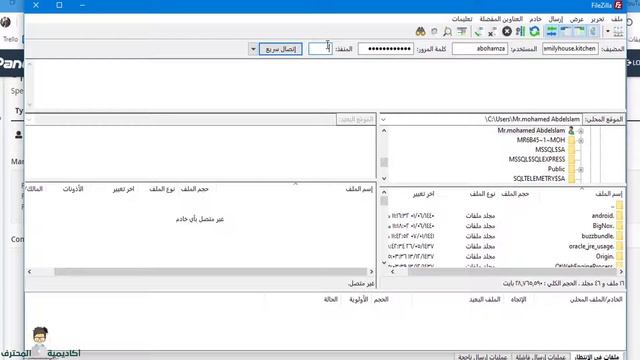Open the ملف menu

(616, 19)
